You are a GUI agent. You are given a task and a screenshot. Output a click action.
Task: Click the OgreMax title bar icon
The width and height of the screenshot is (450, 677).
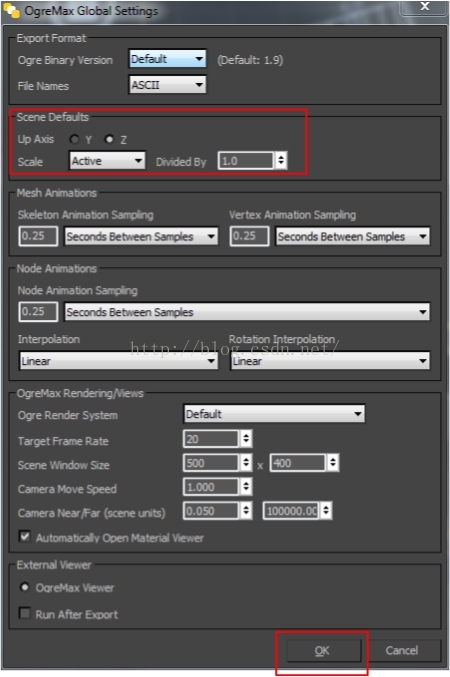[x=11, y=10]
